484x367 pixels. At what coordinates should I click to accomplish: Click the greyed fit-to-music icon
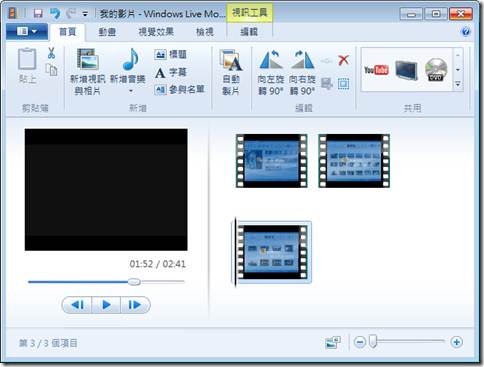[326, 61]
